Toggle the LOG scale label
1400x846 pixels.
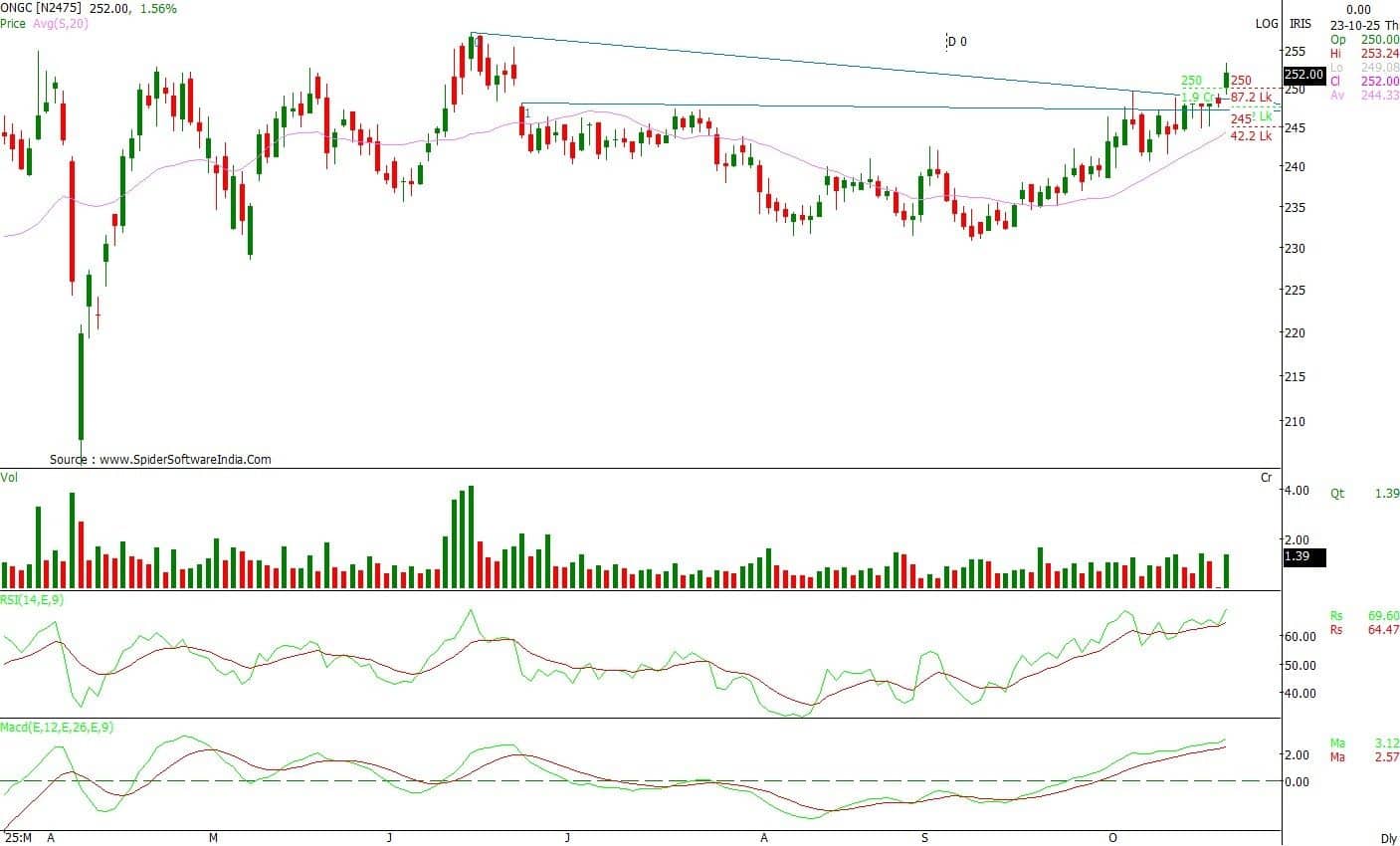[1267, 24]
